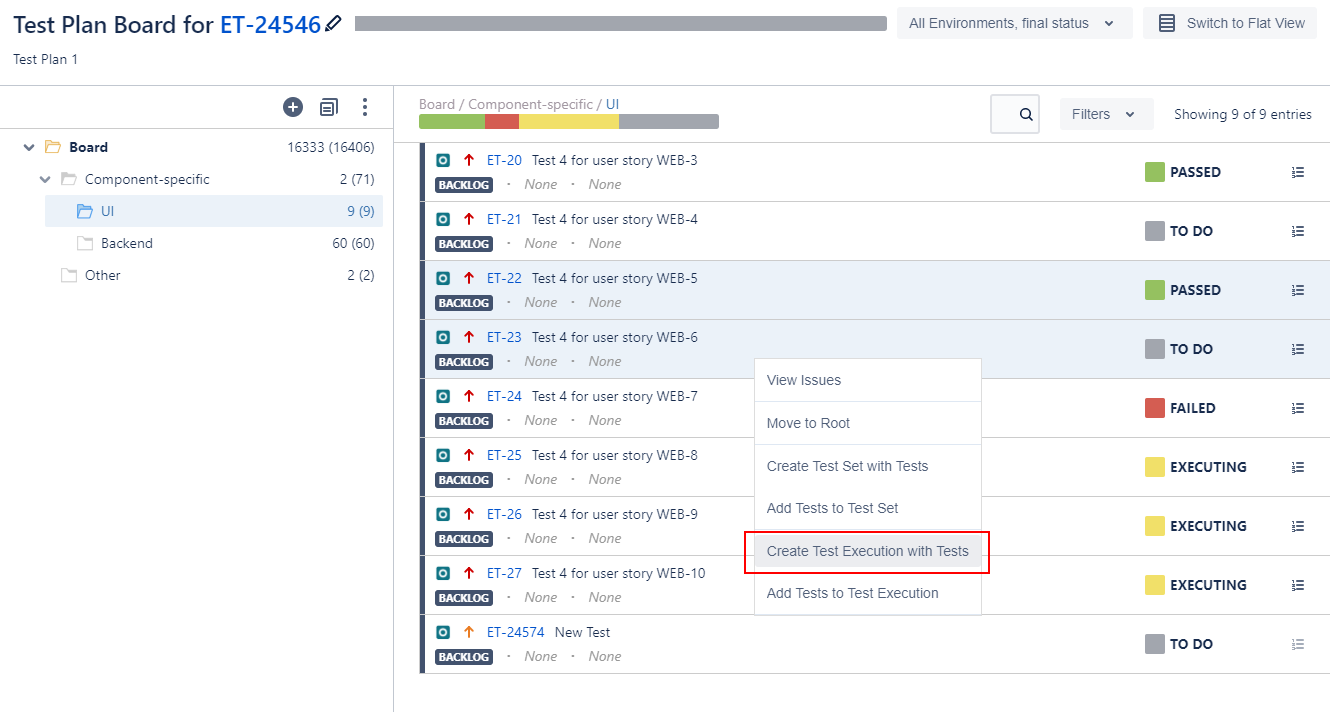Open the steps list icon for ET-27 row

(x=1298, y=585)
